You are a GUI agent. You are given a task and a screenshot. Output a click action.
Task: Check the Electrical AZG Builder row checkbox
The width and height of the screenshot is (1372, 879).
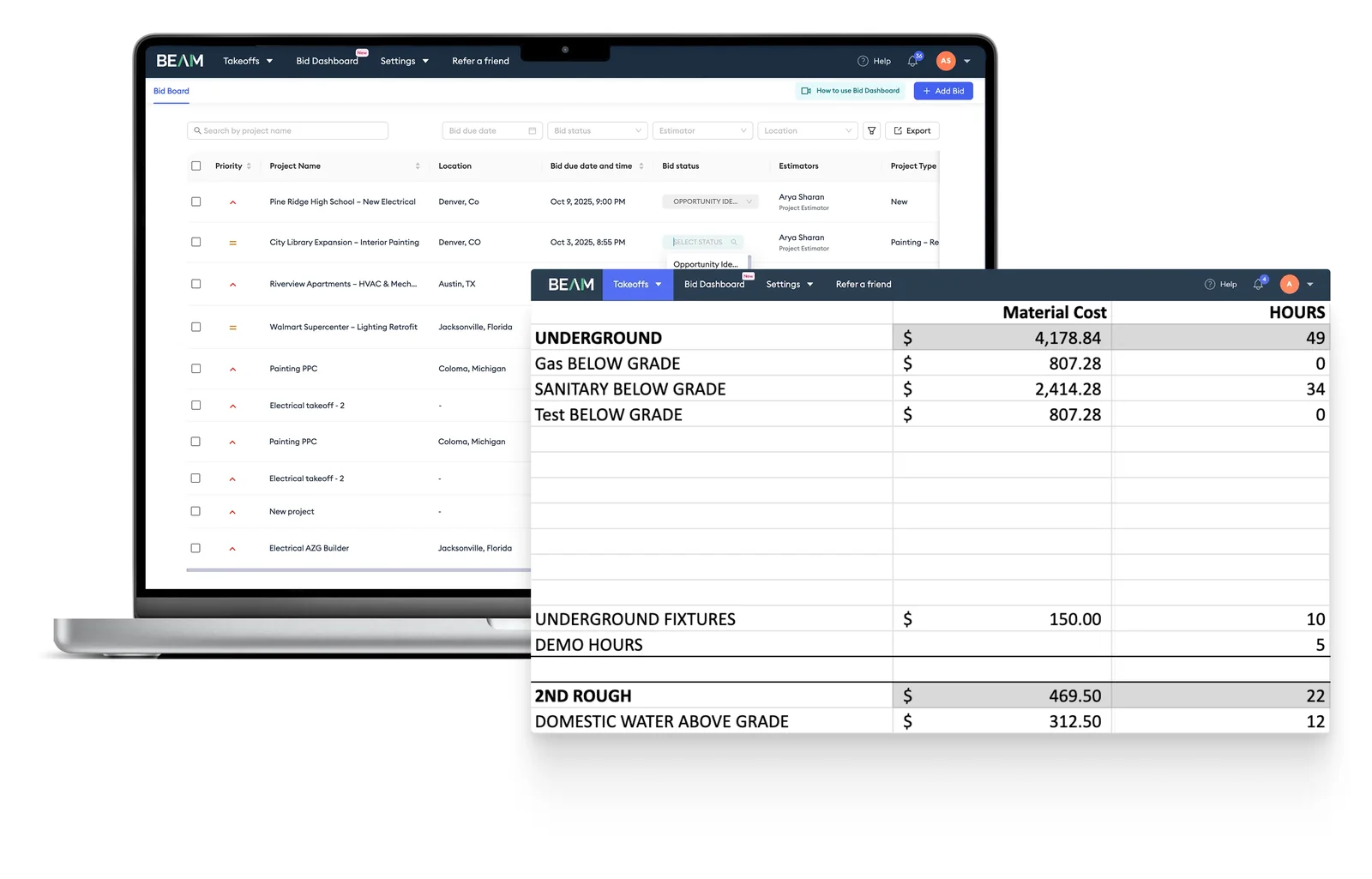pyautogui.click(x=196, y=548)
